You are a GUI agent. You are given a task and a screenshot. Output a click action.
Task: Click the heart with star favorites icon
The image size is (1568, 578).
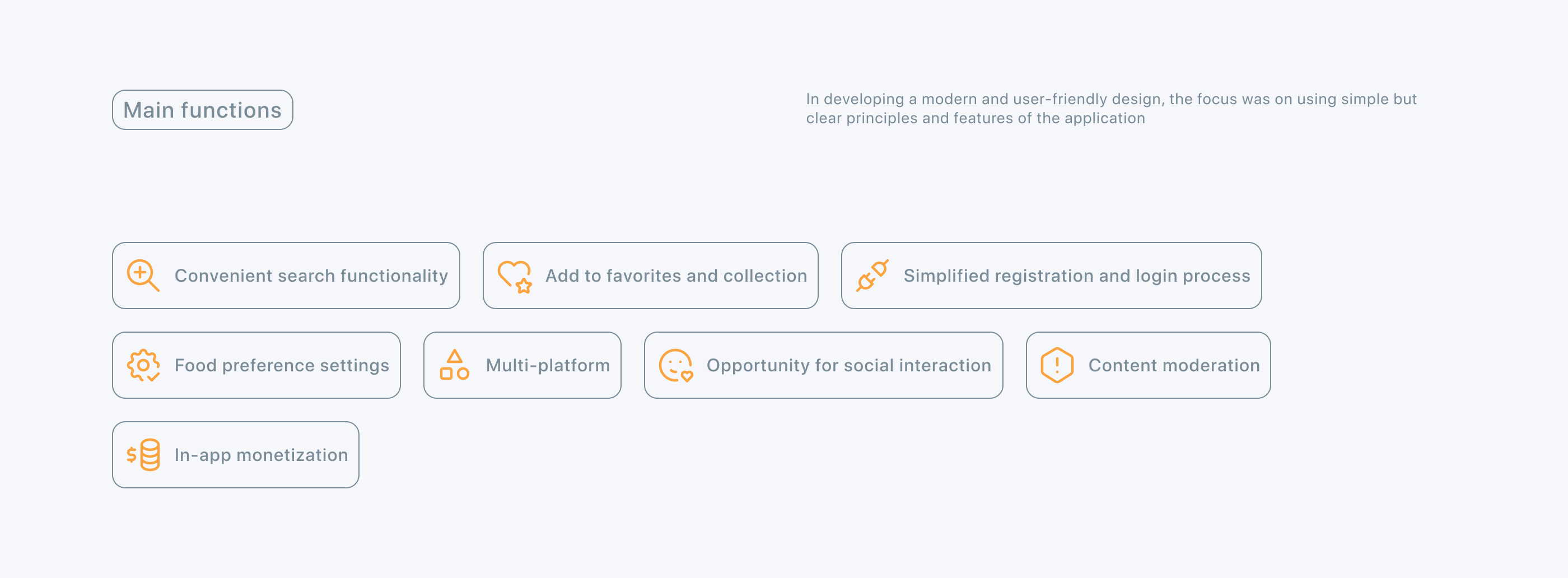click(514, 277)
